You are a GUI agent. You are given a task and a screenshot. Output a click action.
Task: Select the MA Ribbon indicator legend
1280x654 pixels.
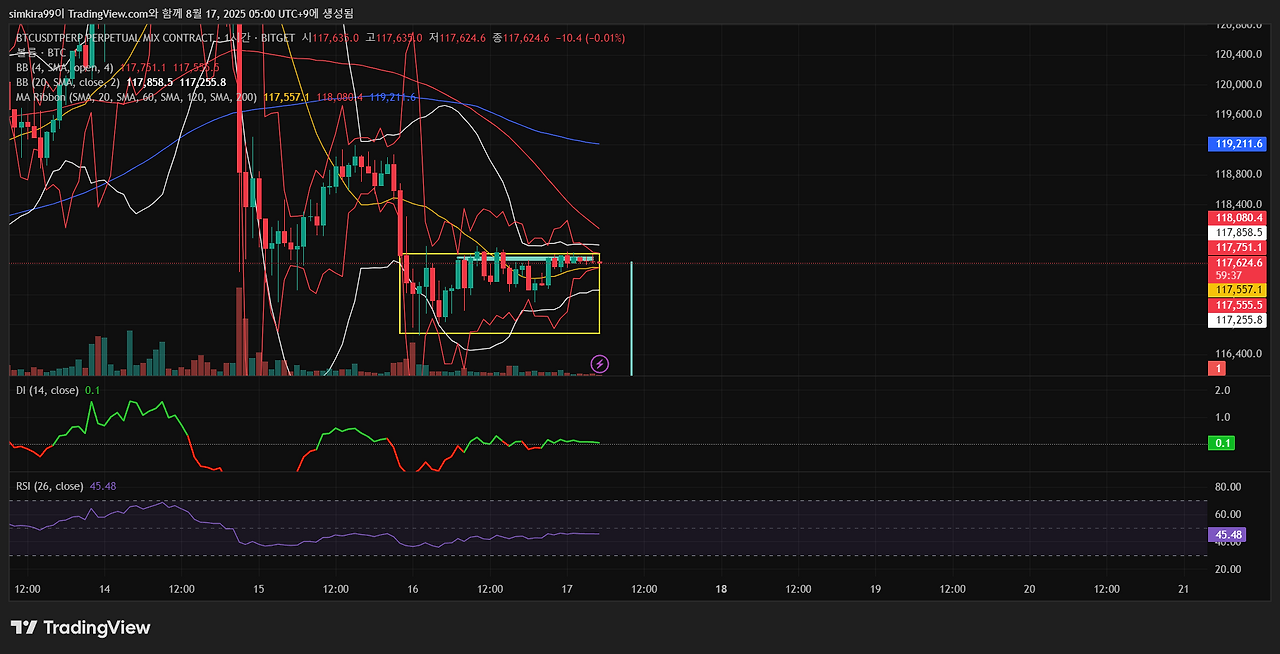pos(137,97)
